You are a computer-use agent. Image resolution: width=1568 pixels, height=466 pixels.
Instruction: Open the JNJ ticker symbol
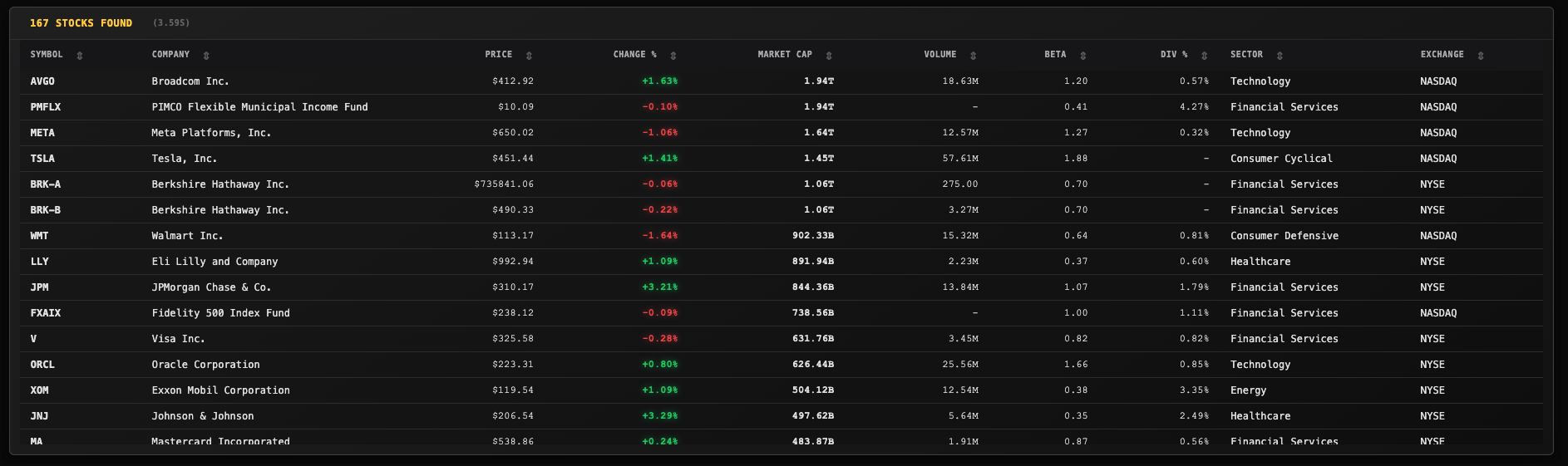(39, 416)
